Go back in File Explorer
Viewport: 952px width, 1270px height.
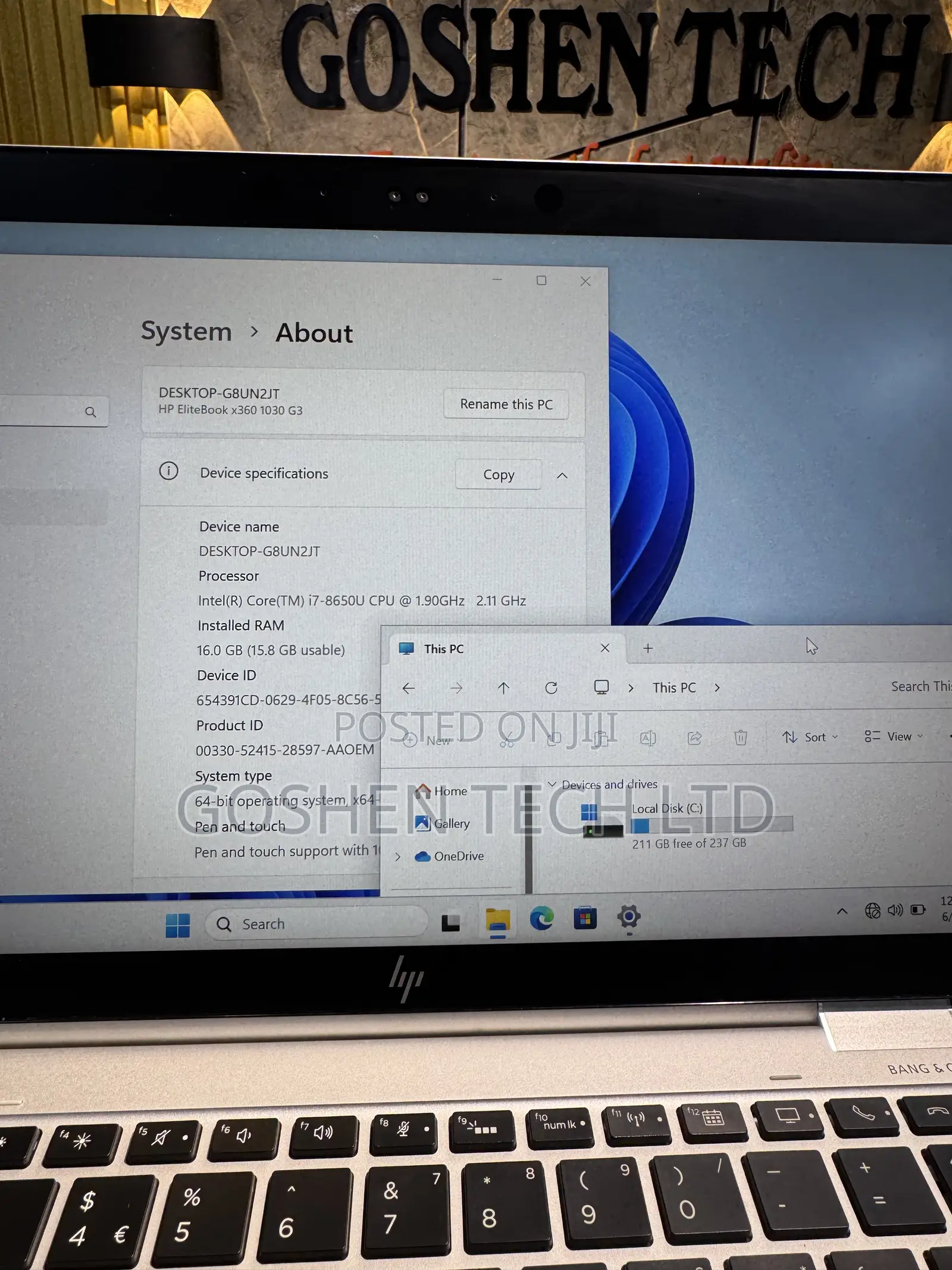pos(408,688)
